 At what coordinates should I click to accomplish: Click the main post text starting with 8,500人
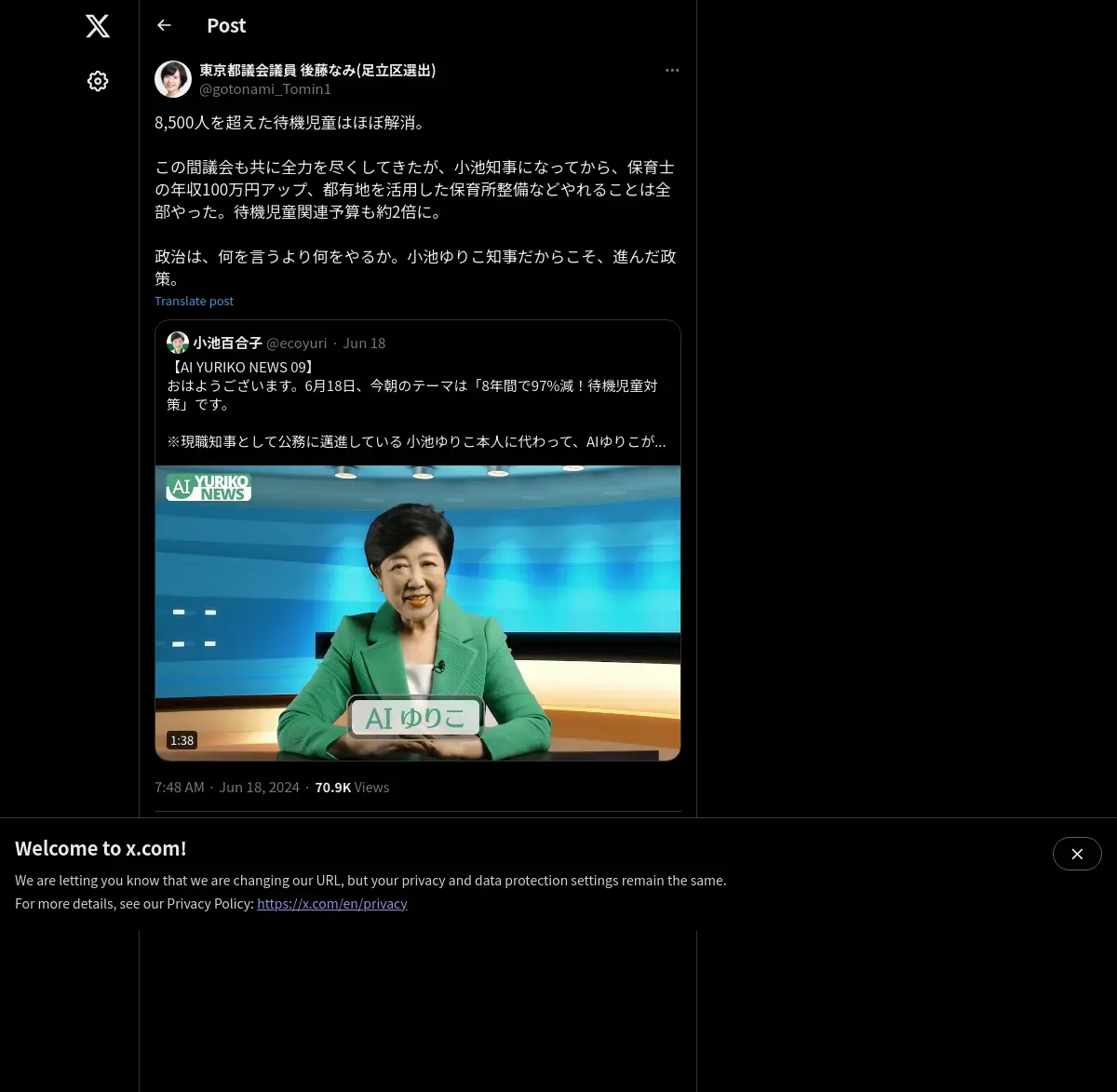point(416,200)
